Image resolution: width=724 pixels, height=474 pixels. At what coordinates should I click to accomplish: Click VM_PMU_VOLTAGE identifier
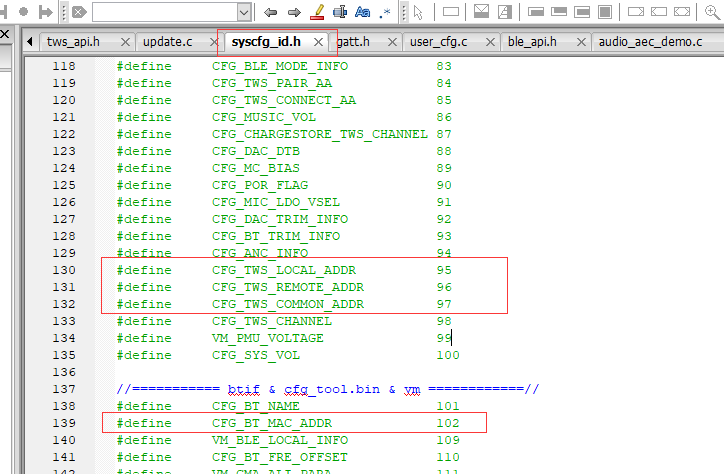tap(268, 338)
